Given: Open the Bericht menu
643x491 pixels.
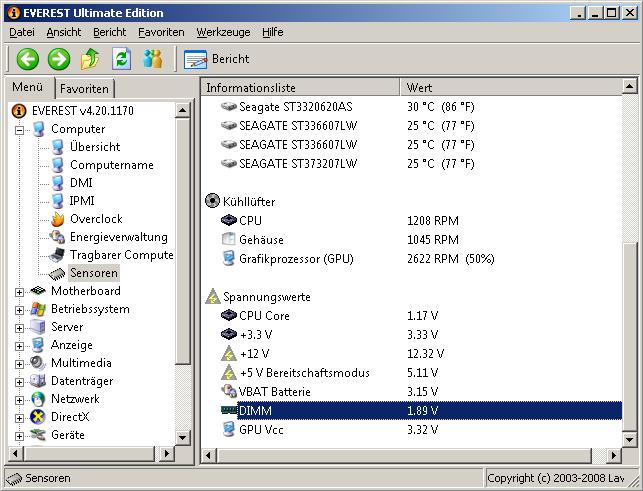Looking at the screenshot, I should pyautogui.click(x=109, y=32).
